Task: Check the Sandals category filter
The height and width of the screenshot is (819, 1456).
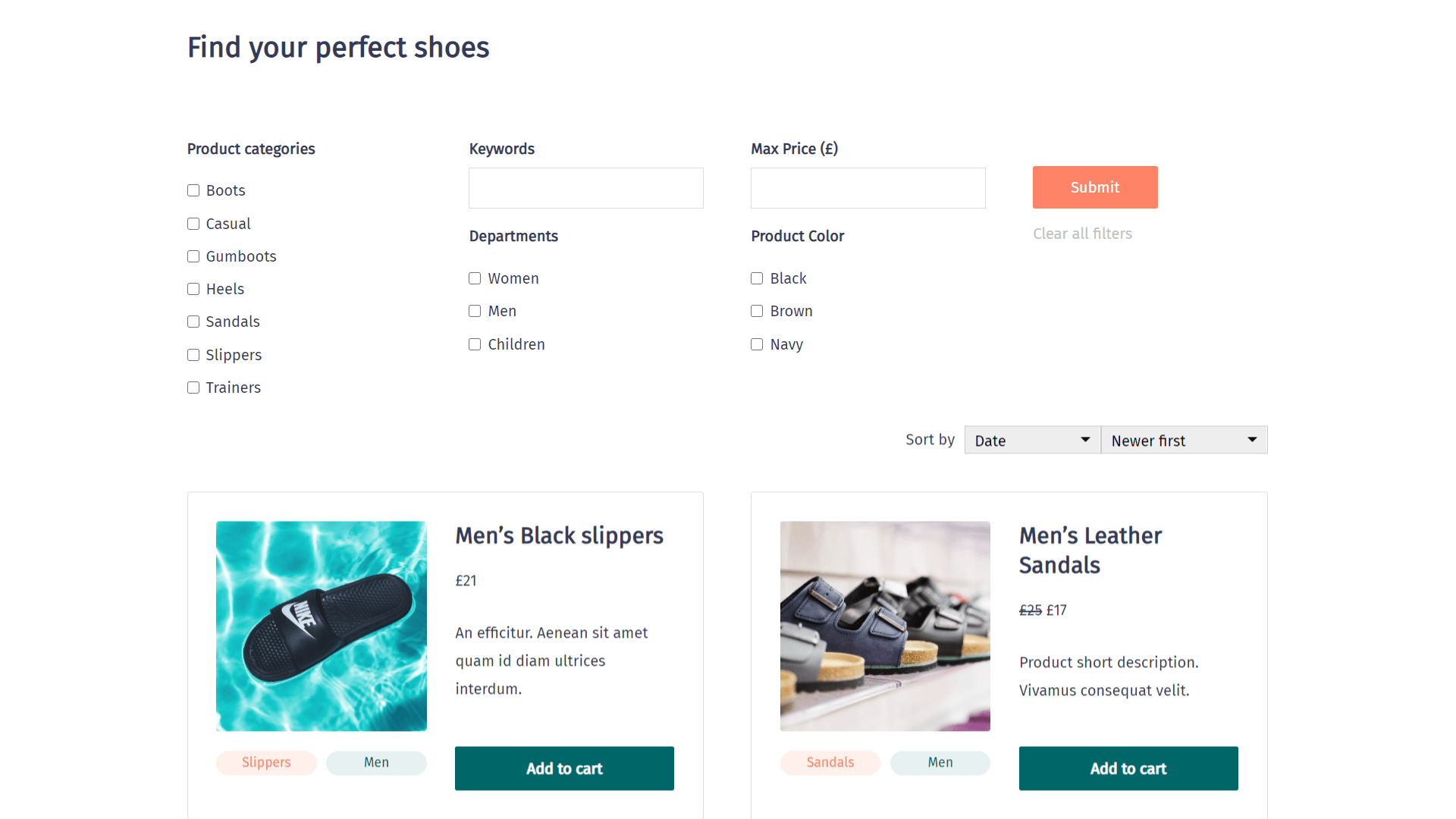Action: 193,322
